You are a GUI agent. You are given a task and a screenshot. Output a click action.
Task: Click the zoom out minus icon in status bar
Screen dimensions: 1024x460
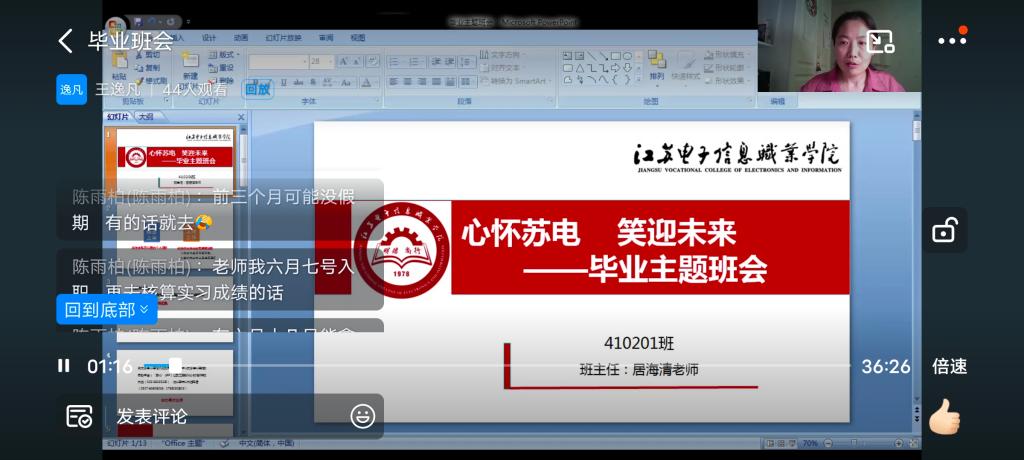tap(828, 443)
